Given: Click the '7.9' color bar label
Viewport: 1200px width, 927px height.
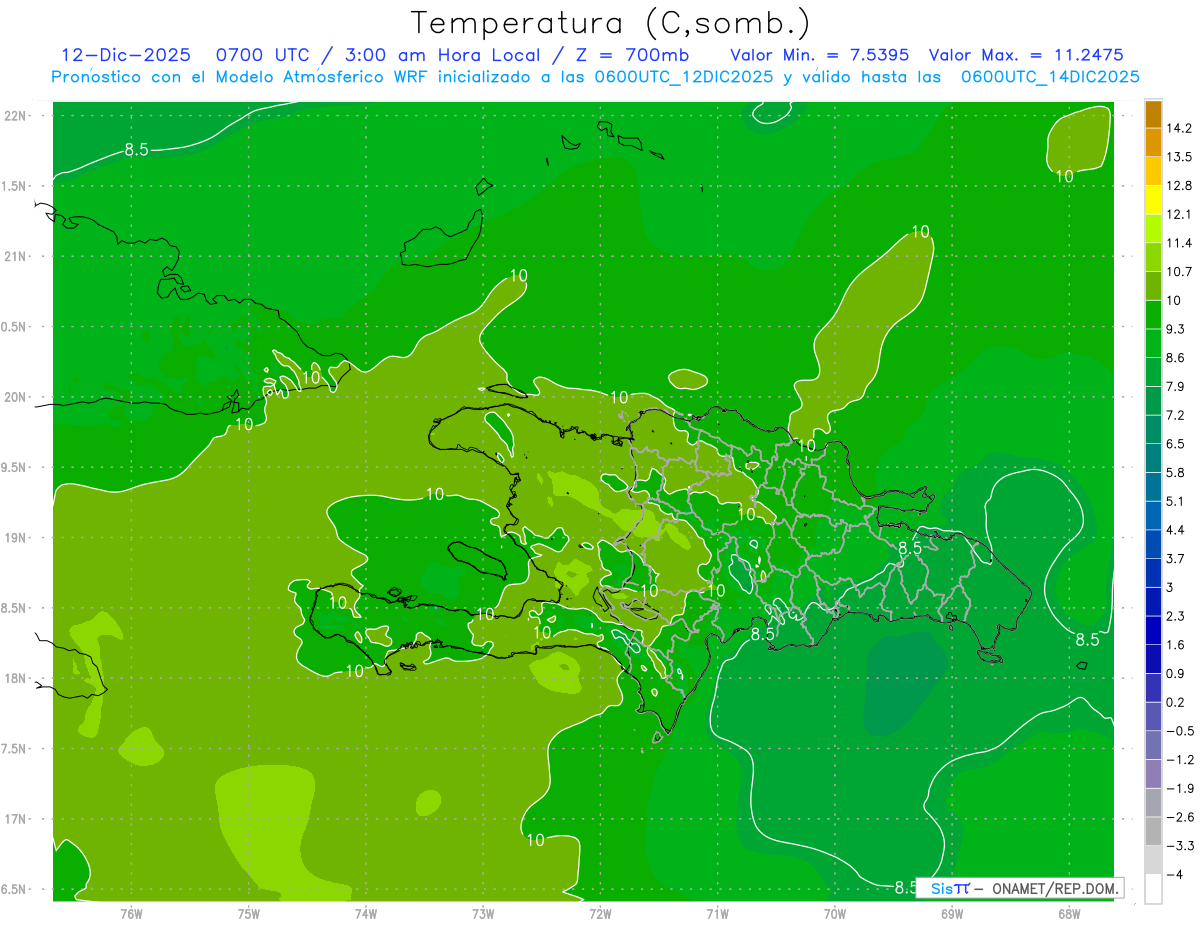Looking at the screenshot, I should [x=1175, y=386].
